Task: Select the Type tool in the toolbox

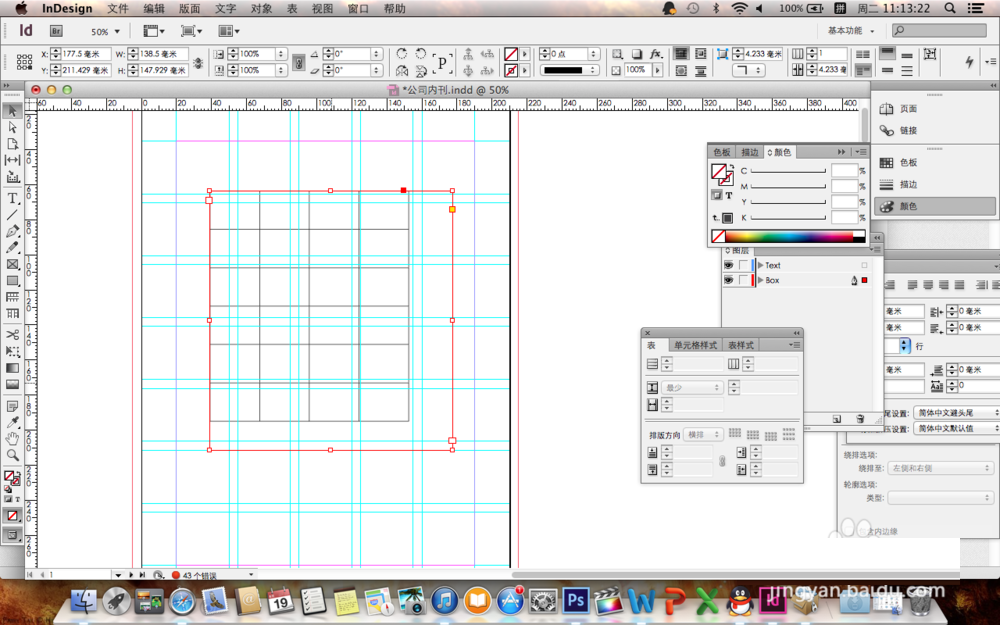Action: [13, 198]
